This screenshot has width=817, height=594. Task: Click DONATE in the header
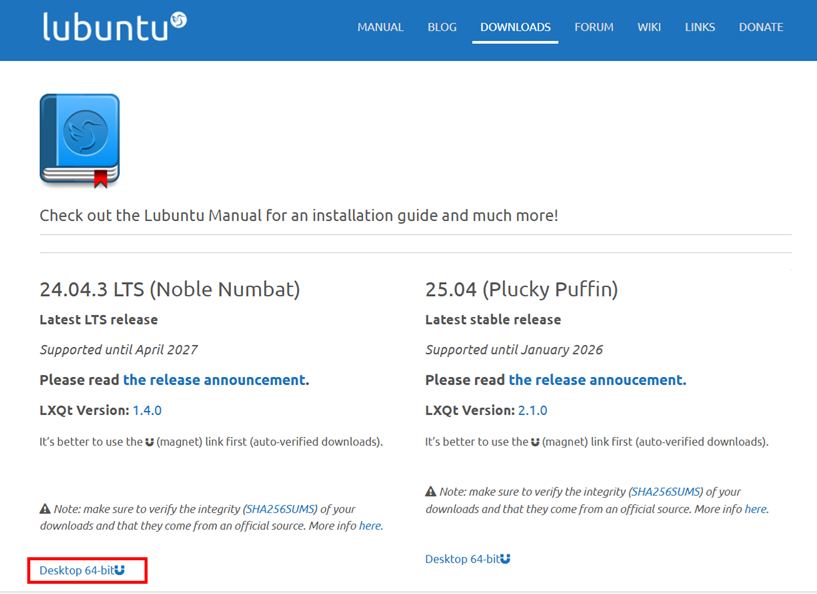[761, 27]
